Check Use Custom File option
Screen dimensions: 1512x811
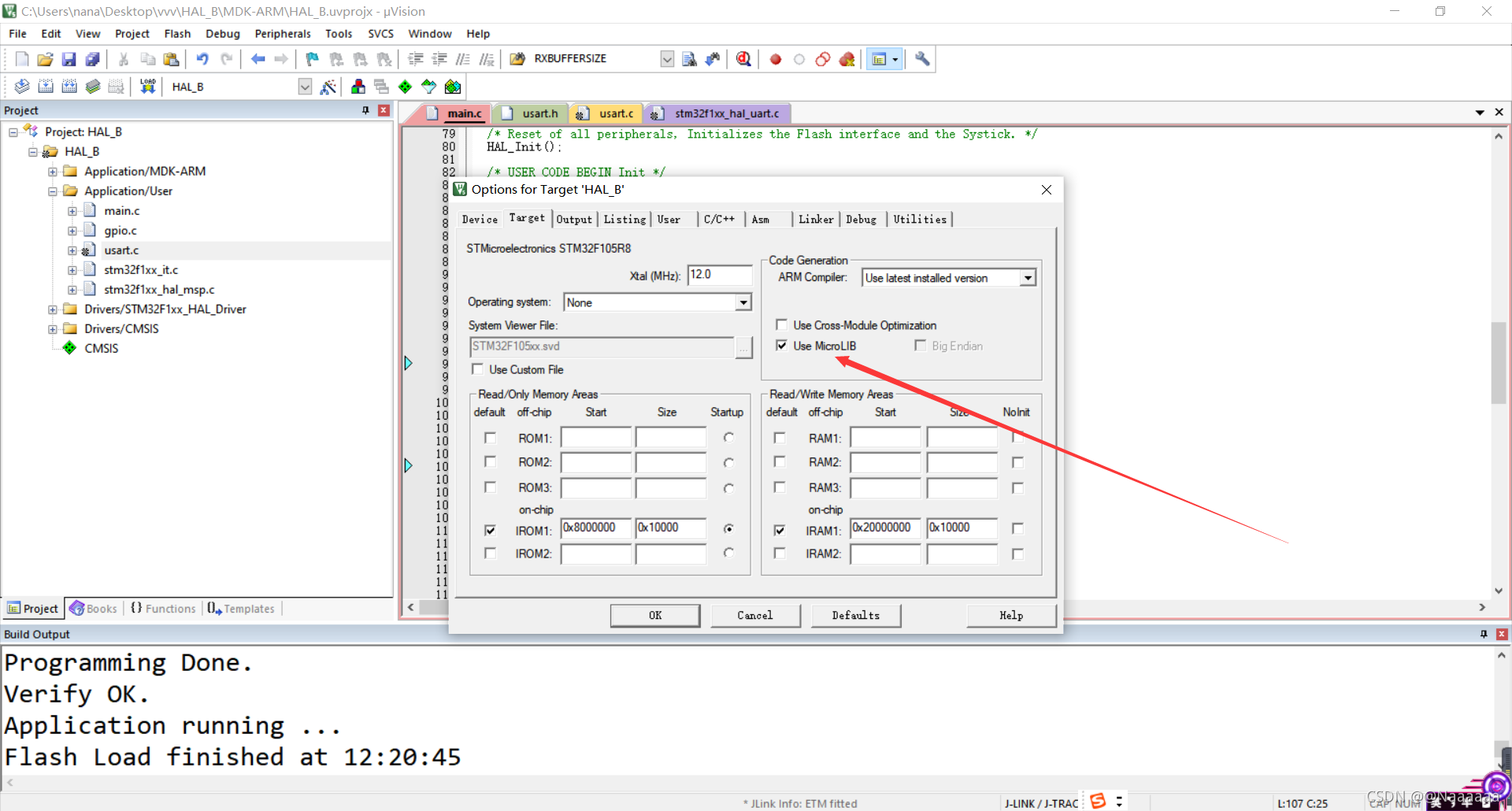tap(477, 369)
